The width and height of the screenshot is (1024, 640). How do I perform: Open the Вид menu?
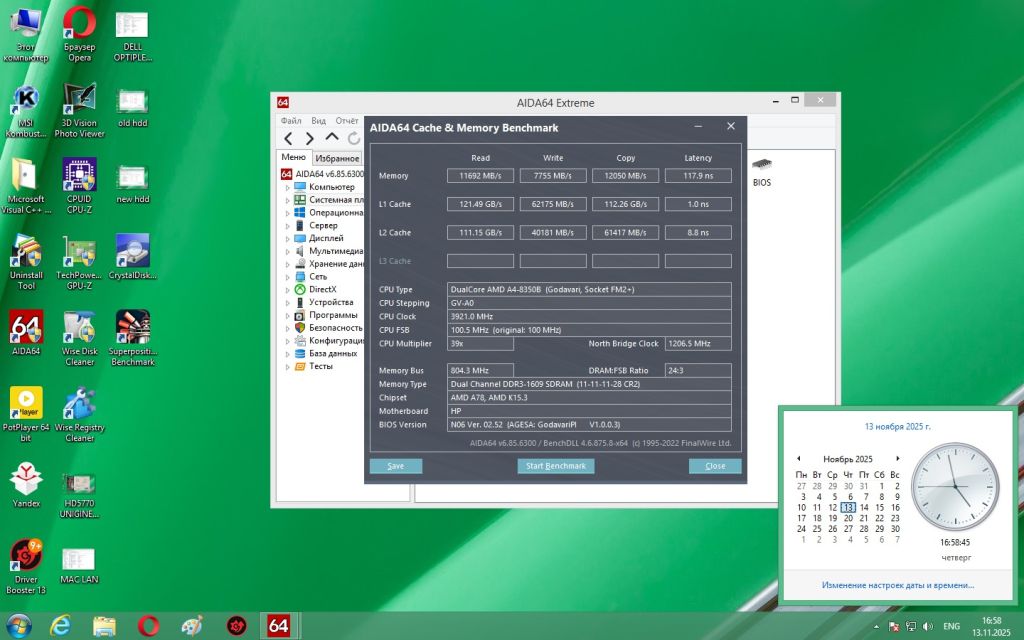[318, 121]
